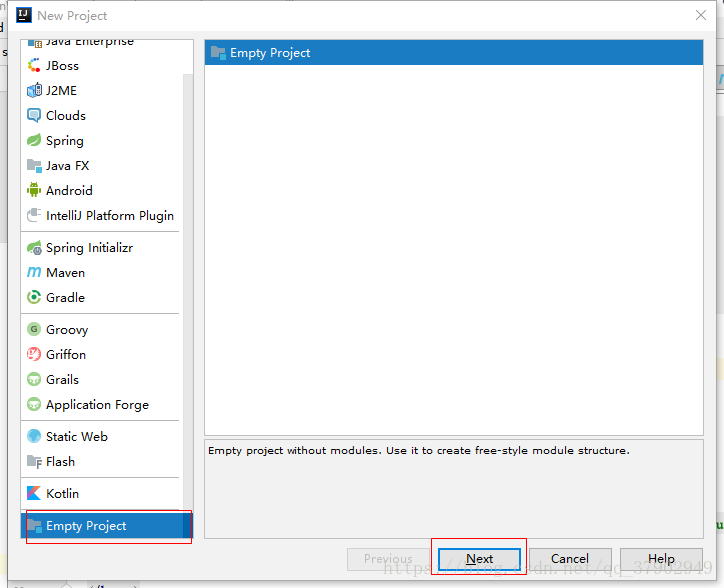Choose Android project type

point(102,190)
